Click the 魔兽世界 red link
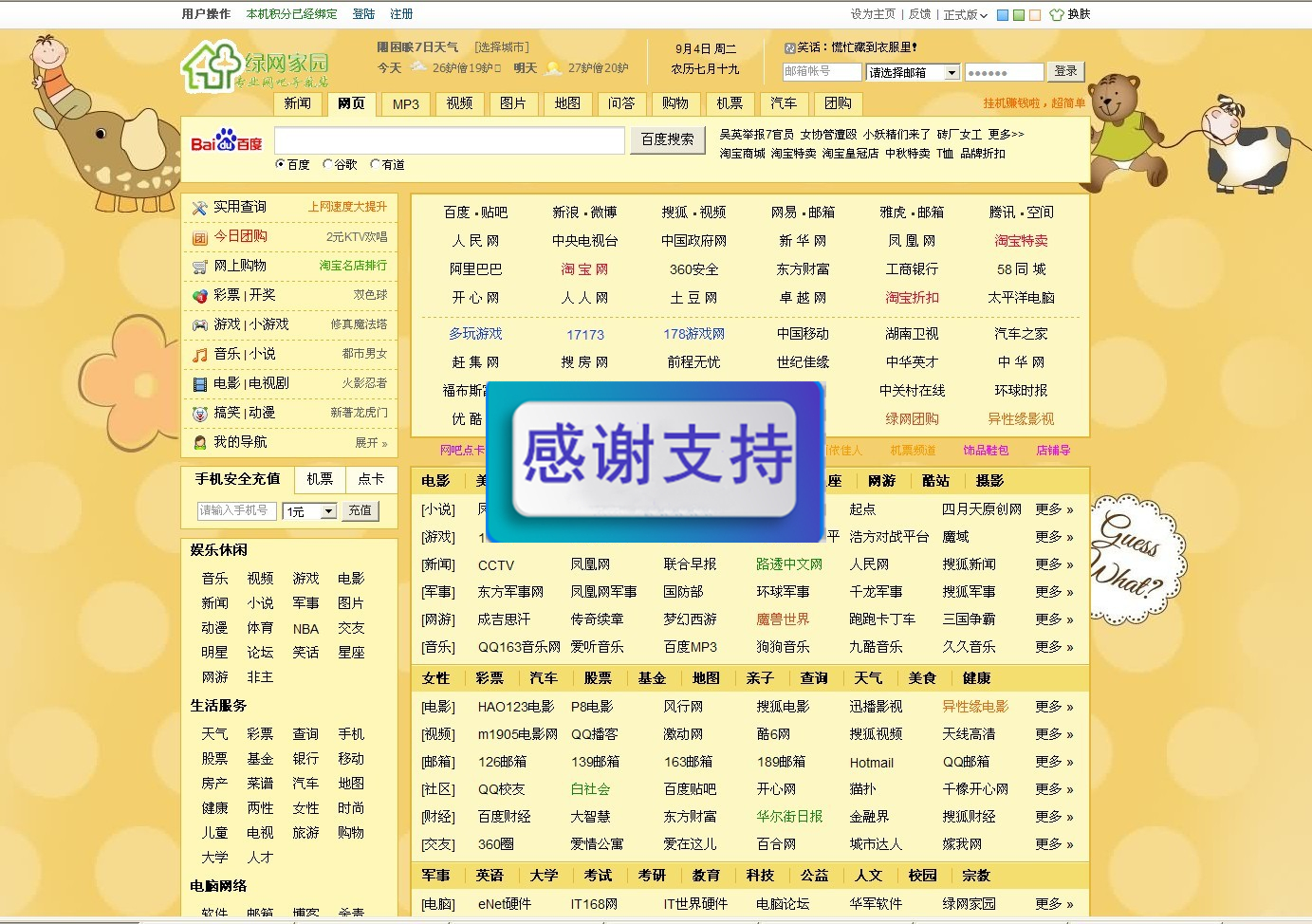The image size is (1312, 924). click(783, 619)
